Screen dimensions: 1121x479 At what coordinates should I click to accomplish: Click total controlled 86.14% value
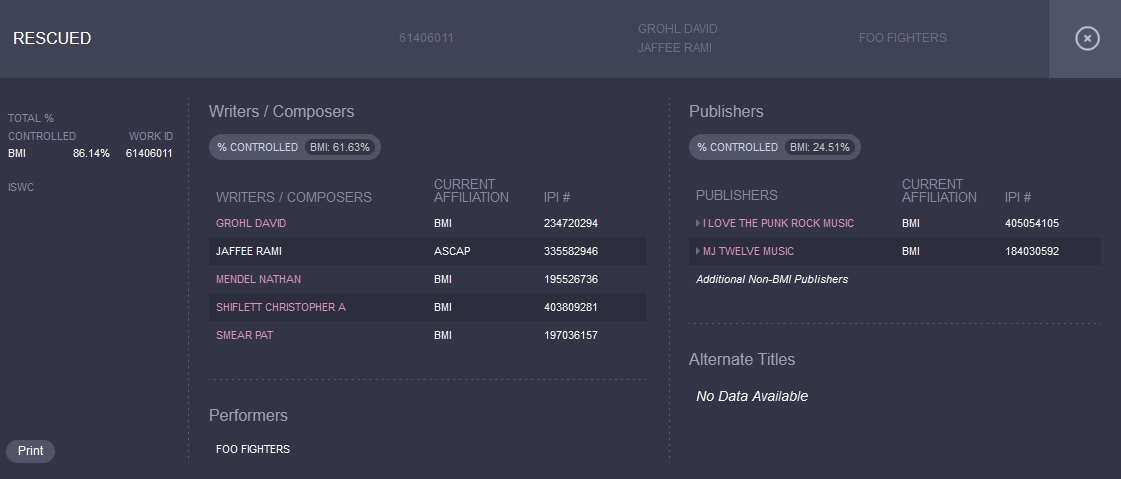point(92,153)
